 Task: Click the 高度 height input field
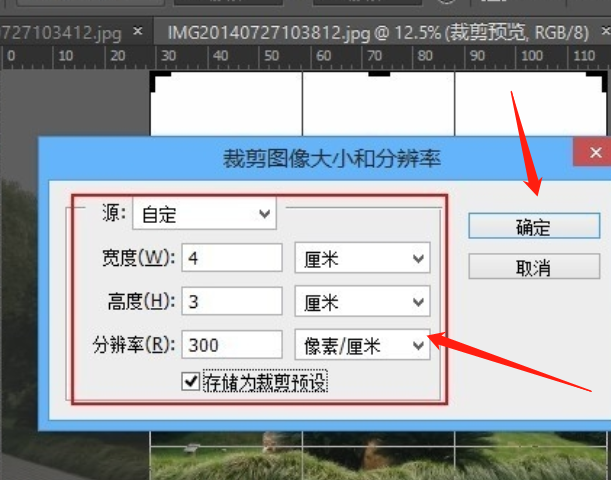pyautogui.click(x=232, y=301)
